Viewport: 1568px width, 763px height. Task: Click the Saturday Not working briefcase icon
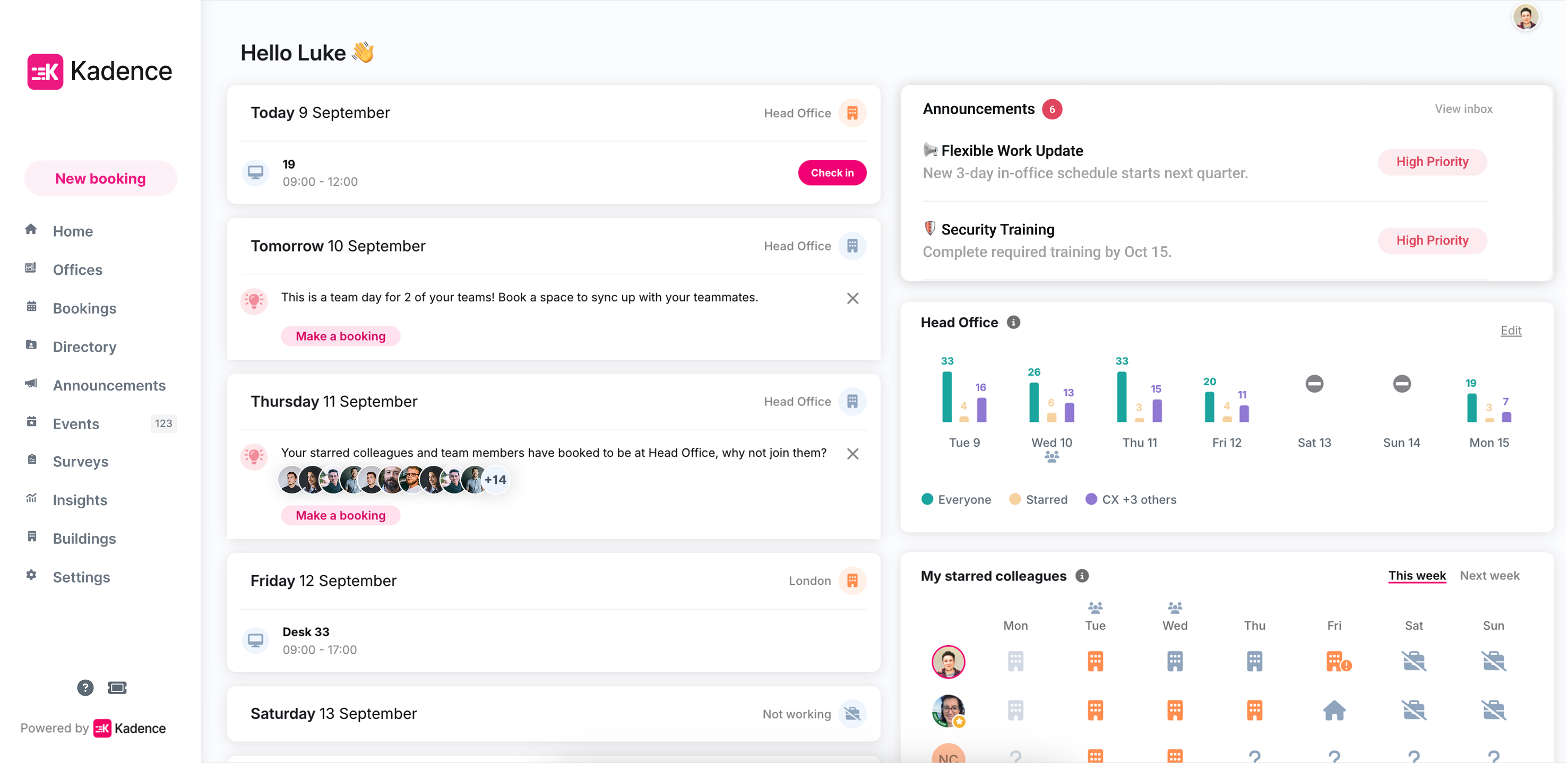852,713
